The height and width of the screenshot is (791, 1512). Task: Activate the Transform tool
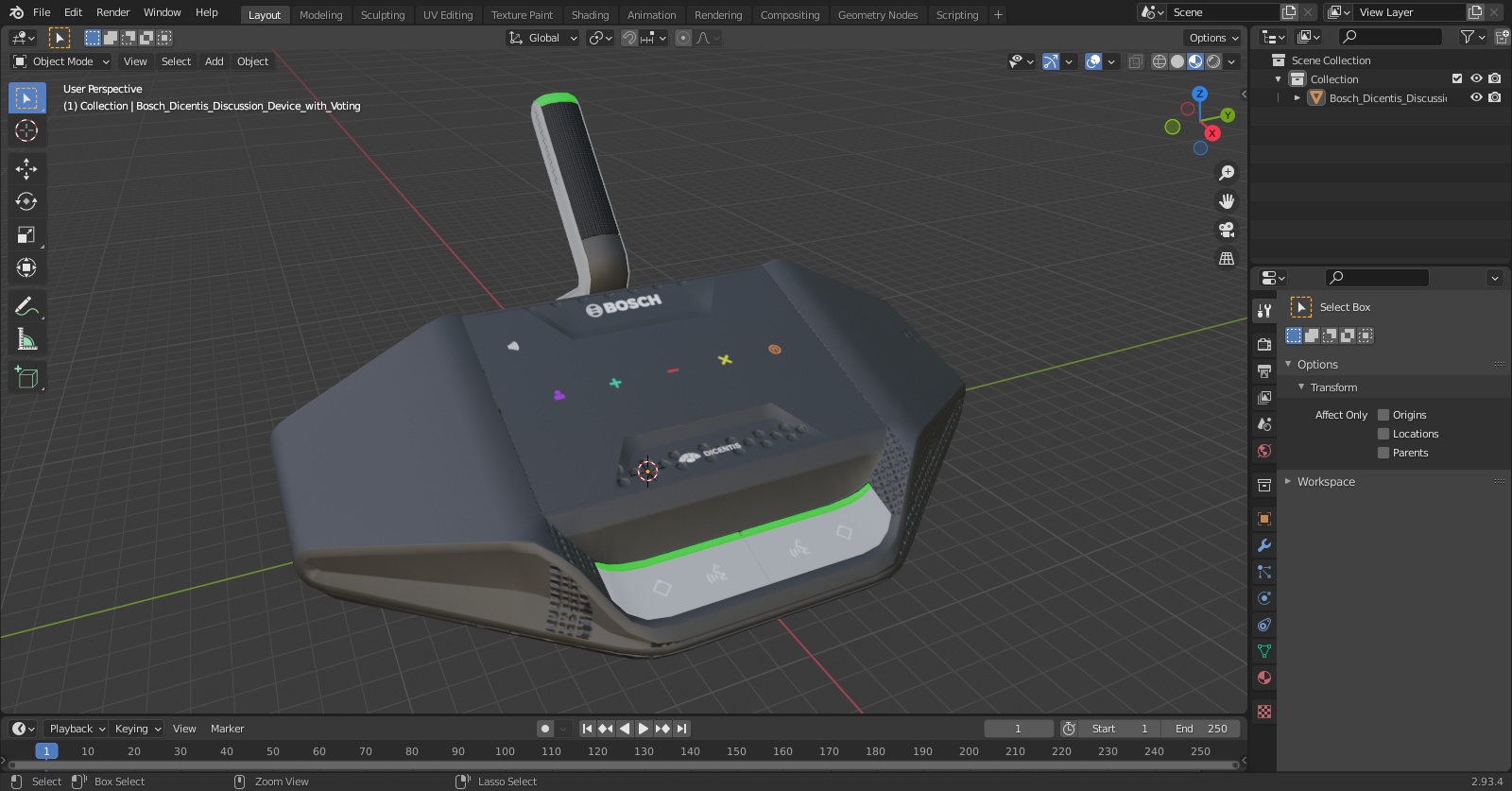pyautogui.click(x=26, y=267)
